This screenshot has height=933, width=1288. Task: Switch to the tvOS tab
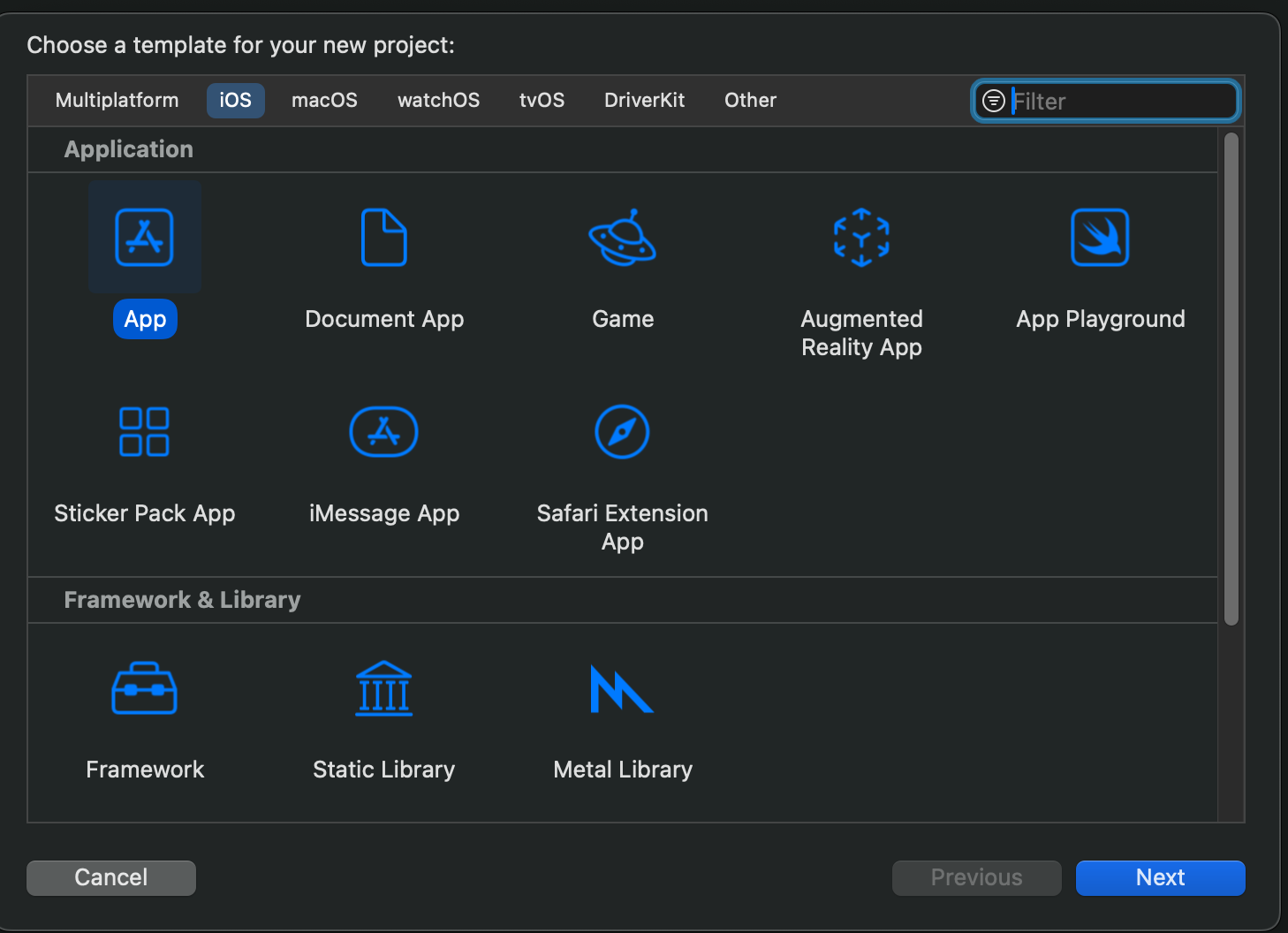point(542,100)
